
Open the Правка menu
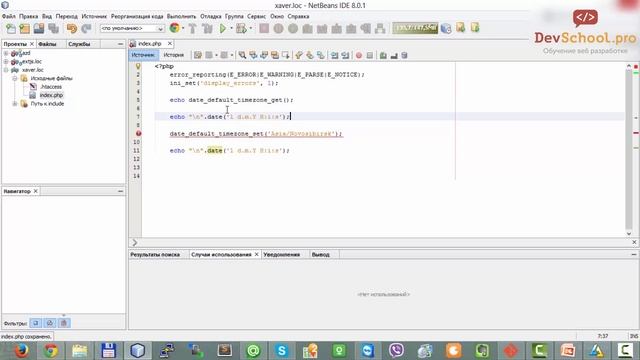coord(28,16)
